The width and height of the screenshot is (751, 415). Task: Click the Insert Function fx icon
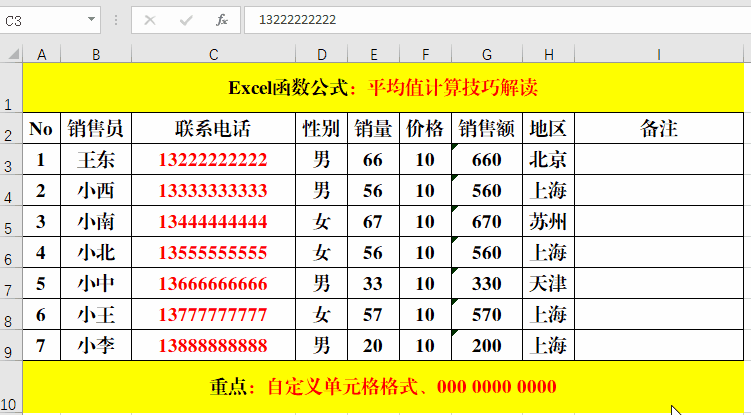pyautogui.click(x=222, y=20)
